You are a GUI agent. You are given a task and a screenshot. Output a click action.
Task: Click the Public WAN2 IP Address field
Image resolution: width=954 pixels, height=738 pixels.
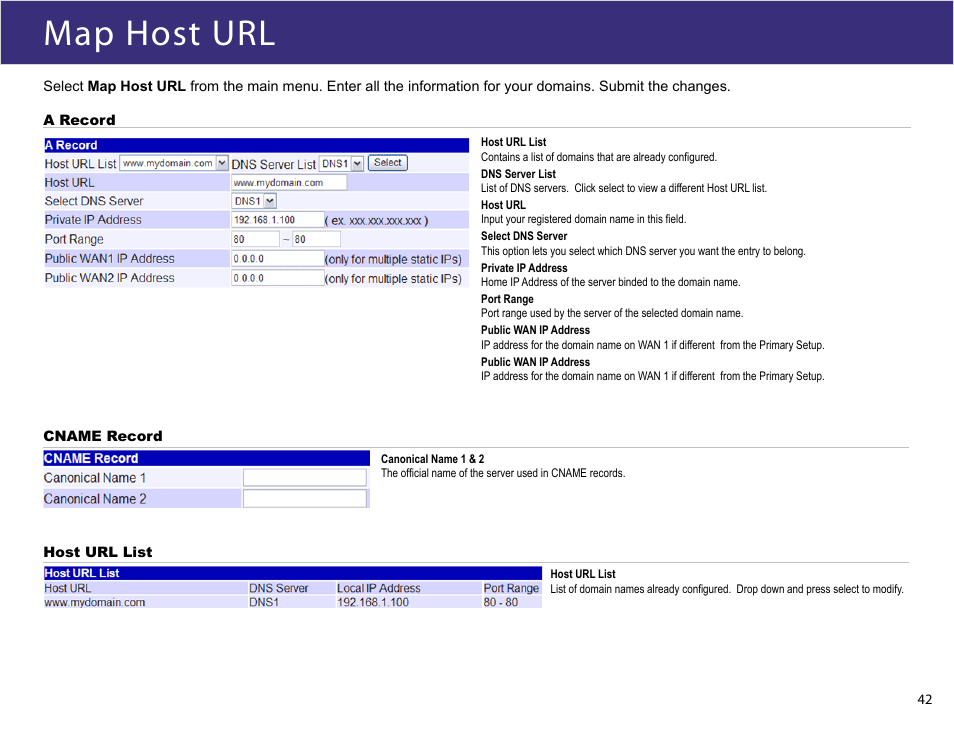(x=277, y=278)
